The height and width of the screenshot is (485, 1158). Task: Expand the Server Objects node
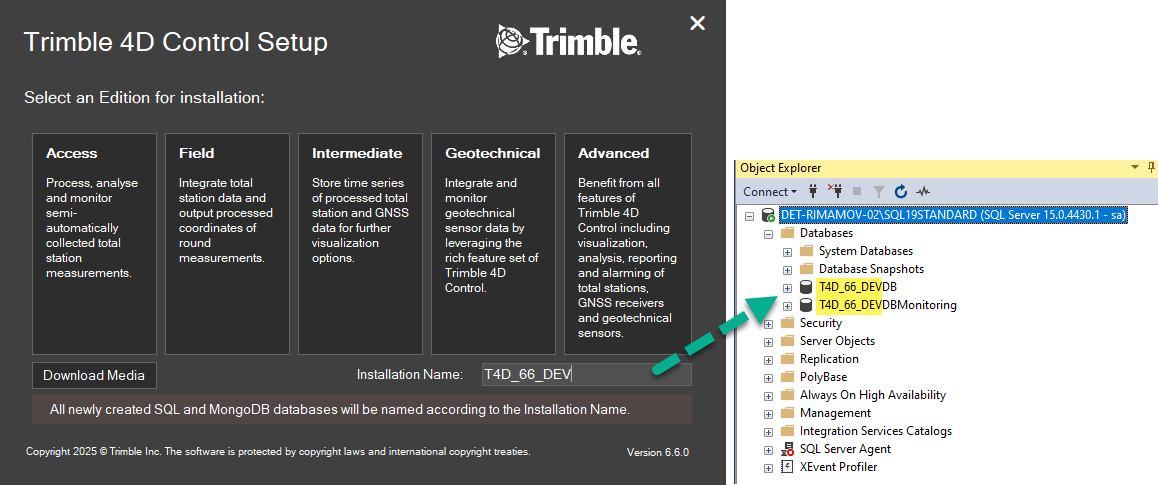click(768, 341)
